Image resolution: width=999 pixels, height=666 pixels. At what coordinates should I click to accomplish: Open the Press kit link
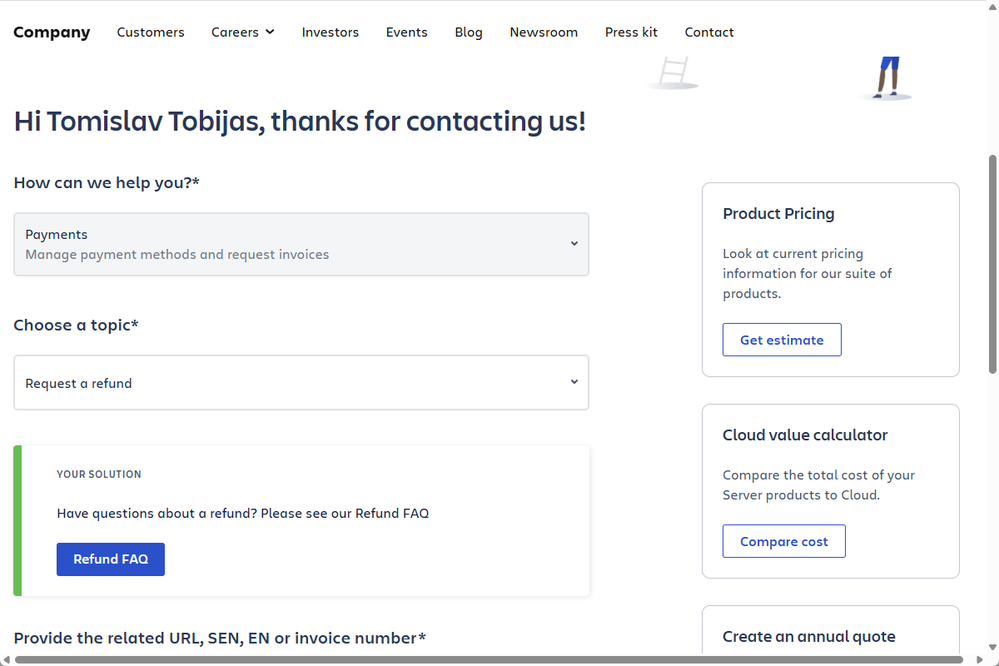pos(631,32)
